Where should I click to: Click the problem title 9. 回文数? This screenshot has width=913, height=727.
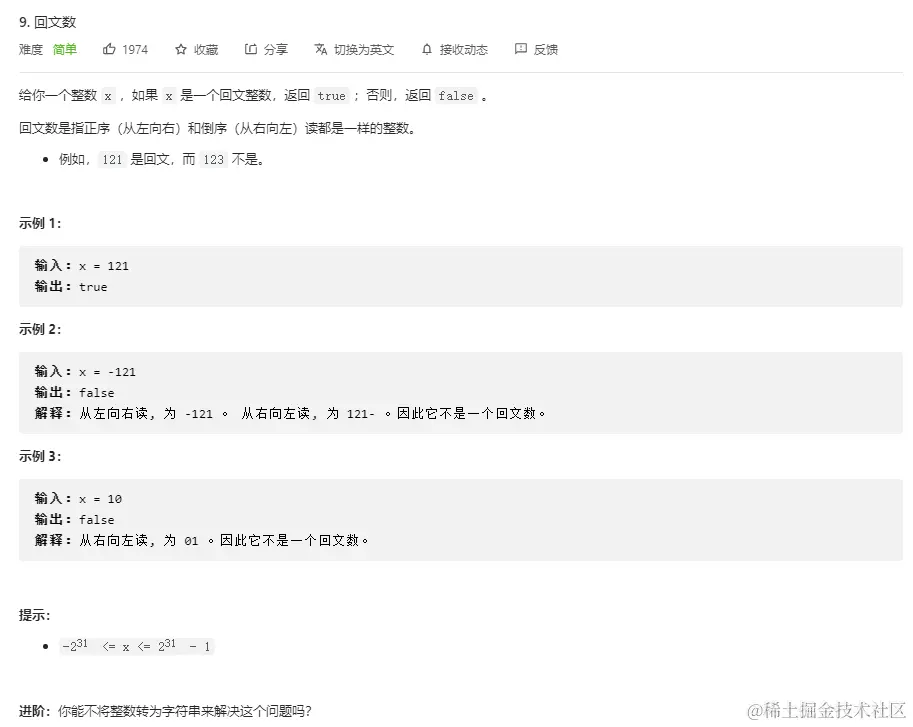point(48,22)
